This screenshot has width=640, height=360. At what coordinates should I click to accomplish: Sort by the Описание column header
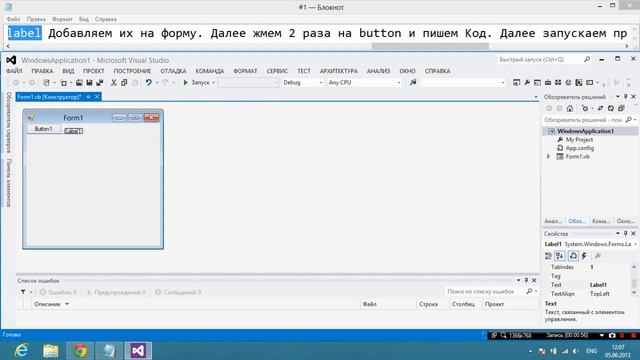pos(47,304)
